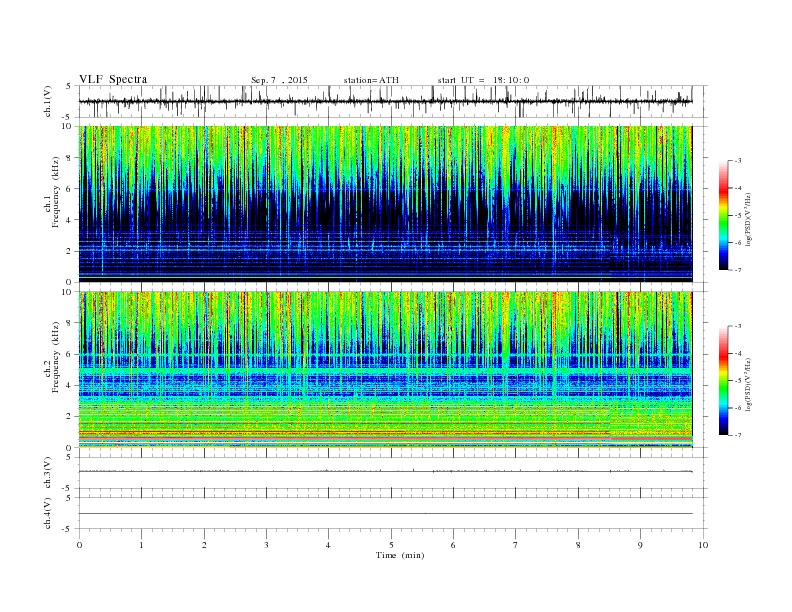Click the upper ch.1 PSD color bar
The height and width of the screenshot is (612, 792).
coord(724,215)
